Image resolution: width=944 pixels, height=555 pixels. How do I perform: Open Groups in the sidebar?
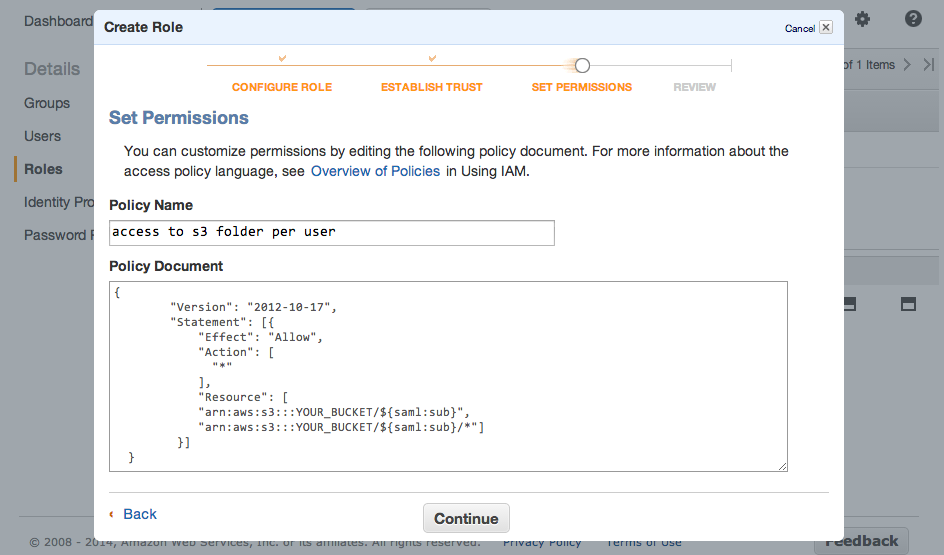point(47,103)
